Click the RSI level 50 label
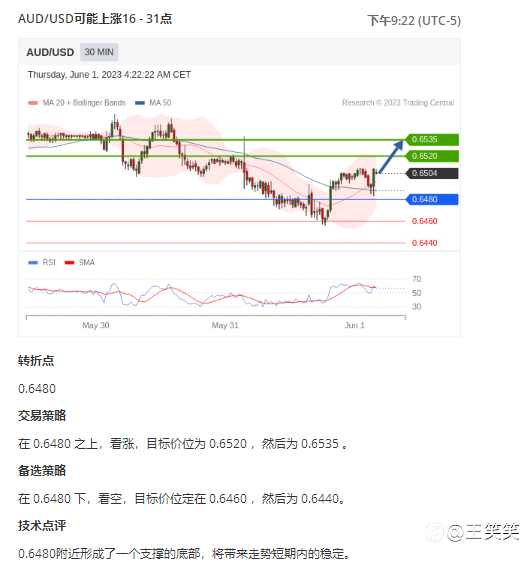Screen dimensions: 526x567 point(417,293)
